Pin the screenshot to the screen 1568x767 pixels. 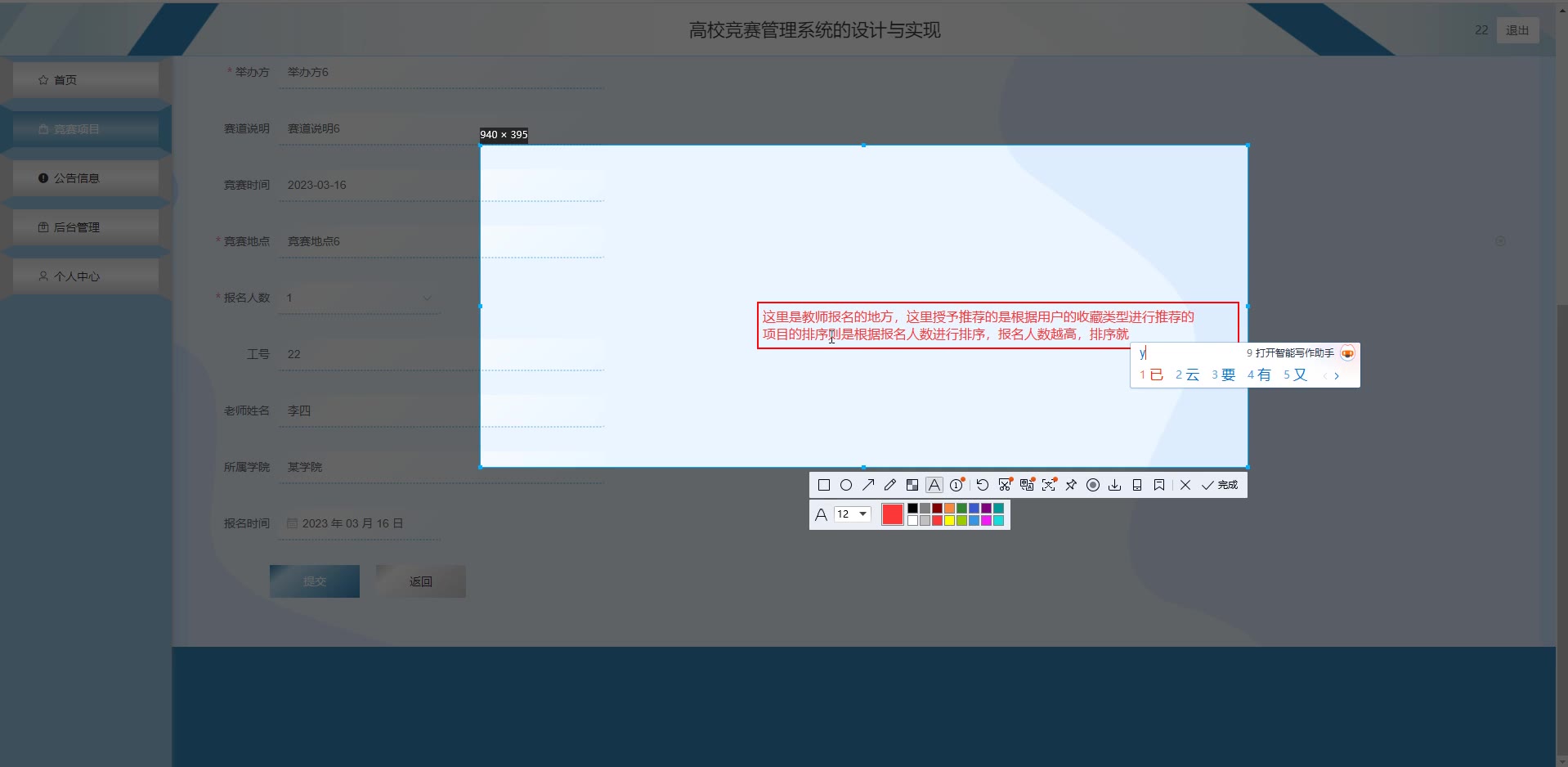tap(1071, 485)
